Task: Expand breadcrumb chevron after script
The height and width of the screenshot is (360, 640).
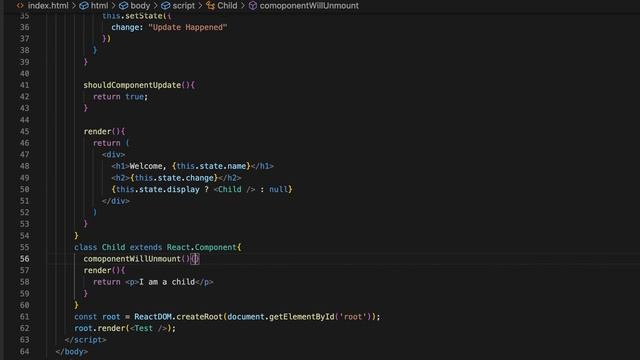Action: click(x=200, y=6)
